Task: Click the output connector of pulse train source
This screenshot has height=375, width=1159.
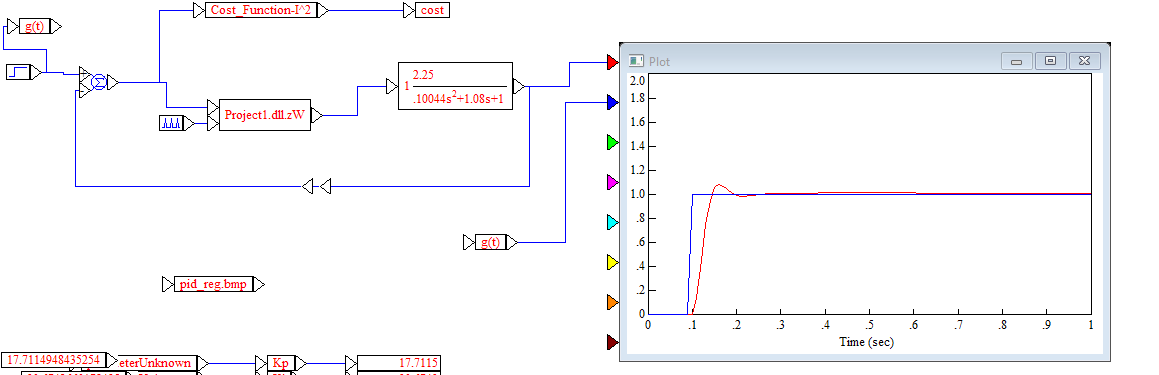Action: point(189,124)
